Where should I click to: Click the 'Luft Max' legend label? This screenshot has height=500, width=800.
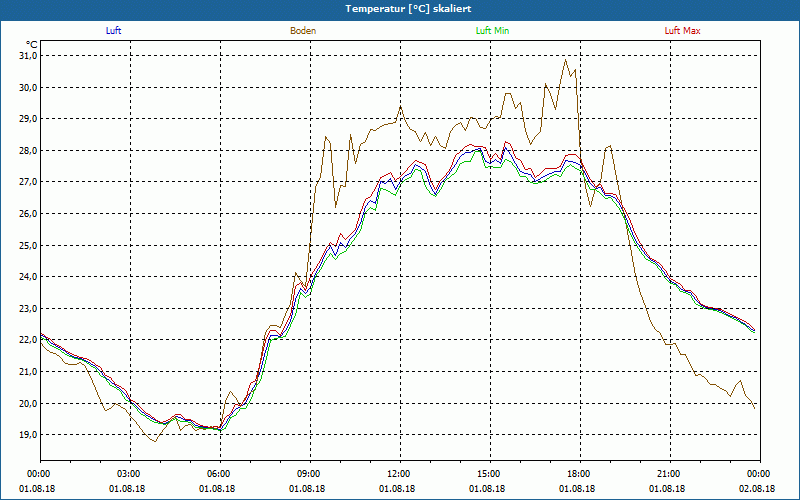682,31
